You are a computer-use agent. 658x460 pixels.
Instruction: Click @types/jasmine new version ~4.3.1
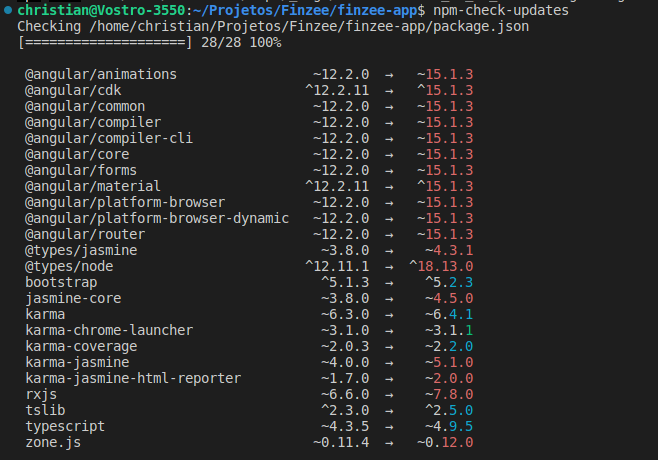click(x=449, y=250)
